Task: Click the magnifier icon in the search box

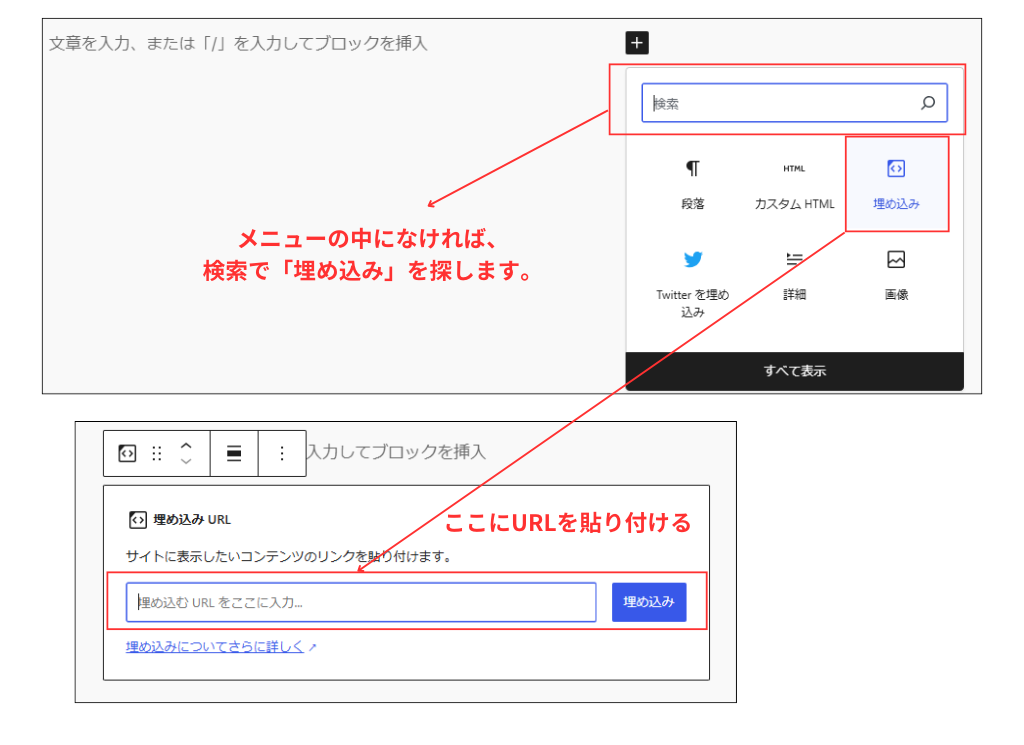Action: (928, 102)
